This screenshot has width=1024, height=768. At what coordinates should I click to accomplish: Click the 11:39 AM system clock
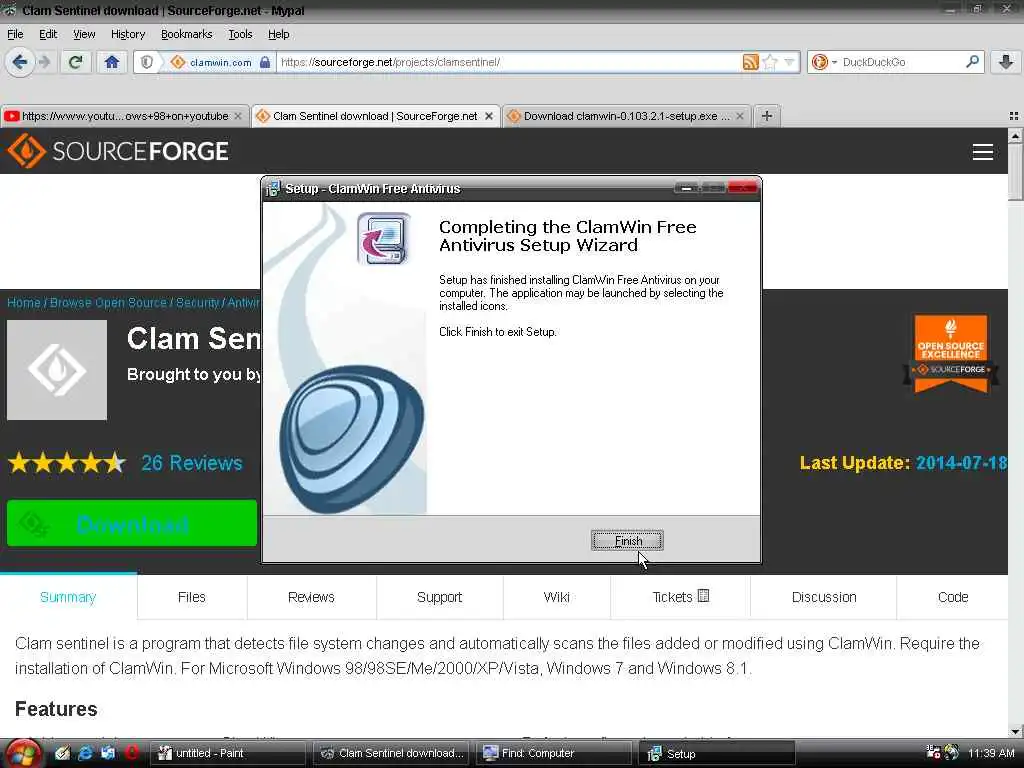[x=991, y=753]
